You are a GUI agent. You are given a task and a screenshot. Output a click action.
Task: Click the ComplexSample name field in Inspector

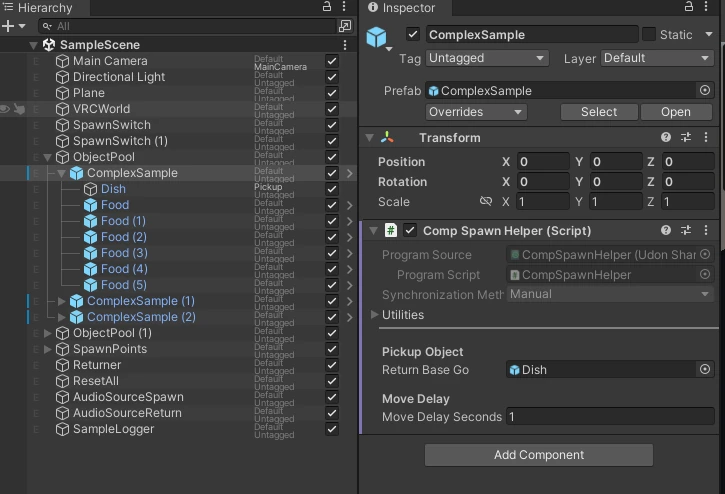click(x=532, y=35)
